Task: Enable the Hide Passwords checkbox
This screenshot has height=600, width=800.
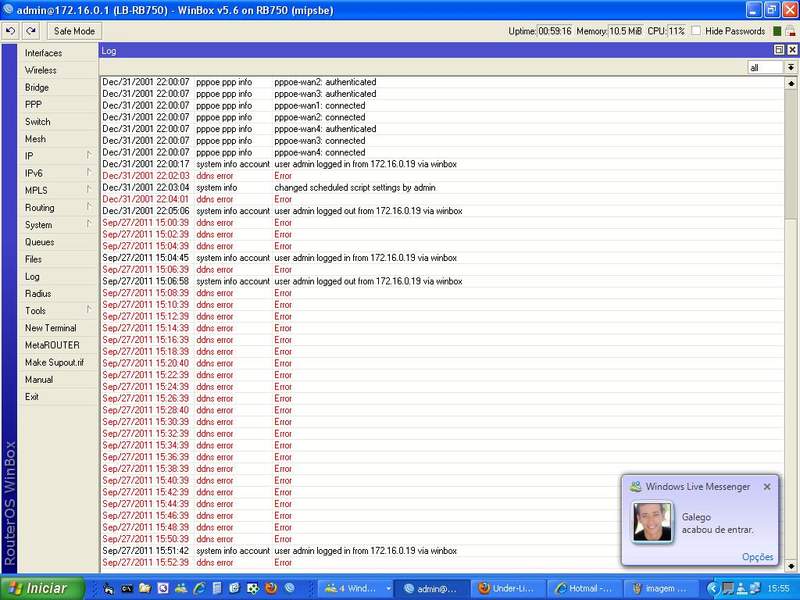Action: click(x=696, y=31)
